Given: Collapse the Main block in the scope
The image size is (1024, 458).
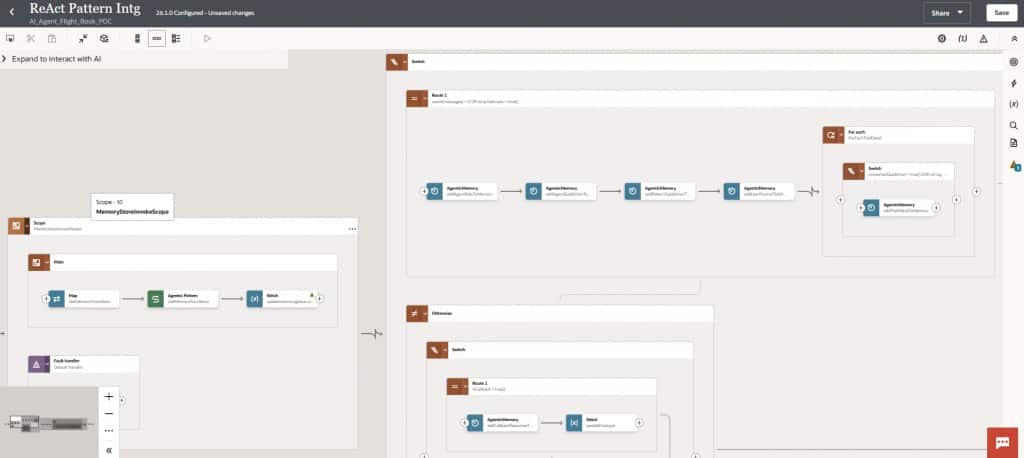Looking at the screenshot, I should coord(39,263).
